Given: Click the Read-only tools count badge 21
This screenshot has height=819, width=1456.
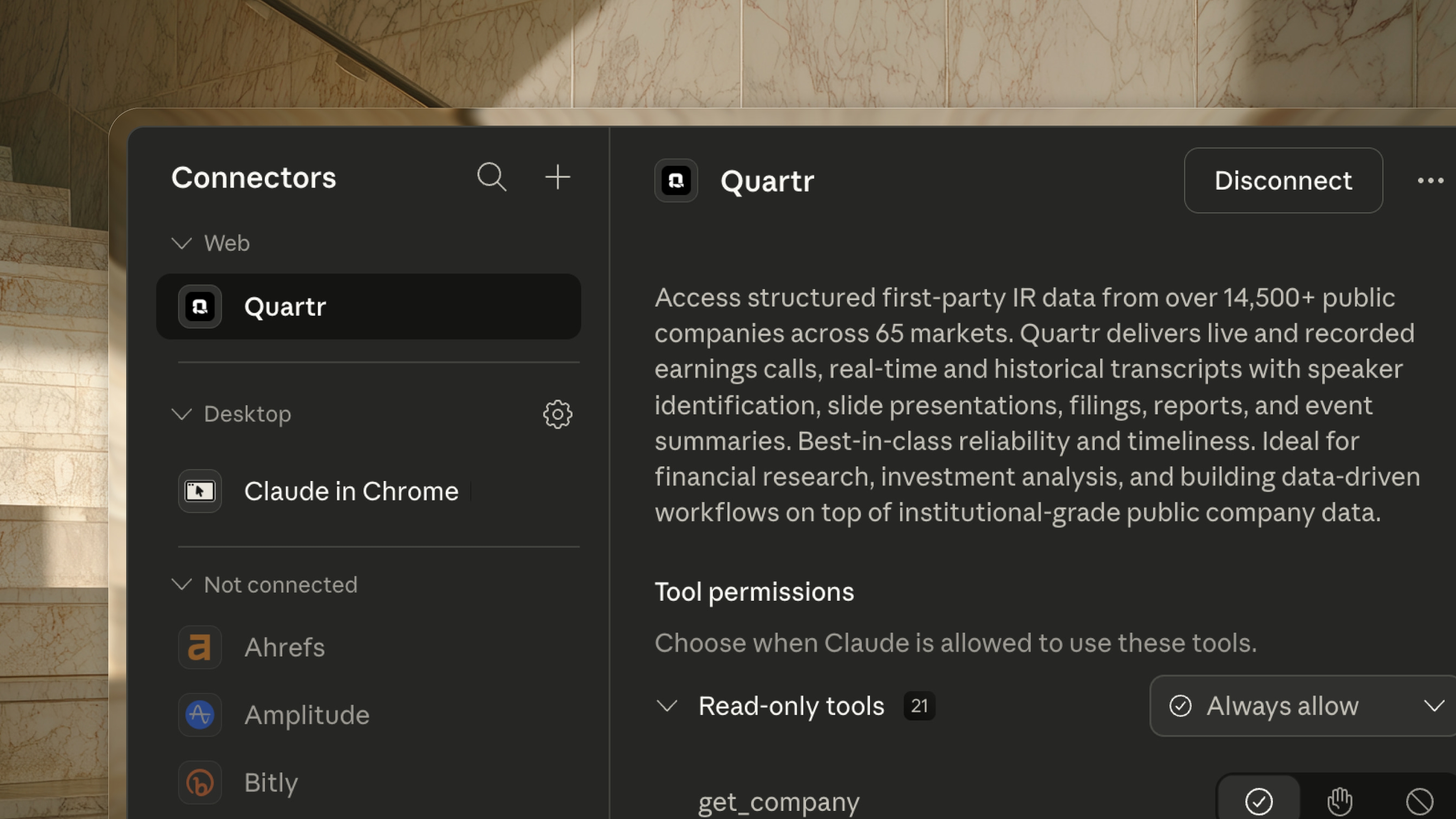Looking at the screenshot, I should (919, 706).
